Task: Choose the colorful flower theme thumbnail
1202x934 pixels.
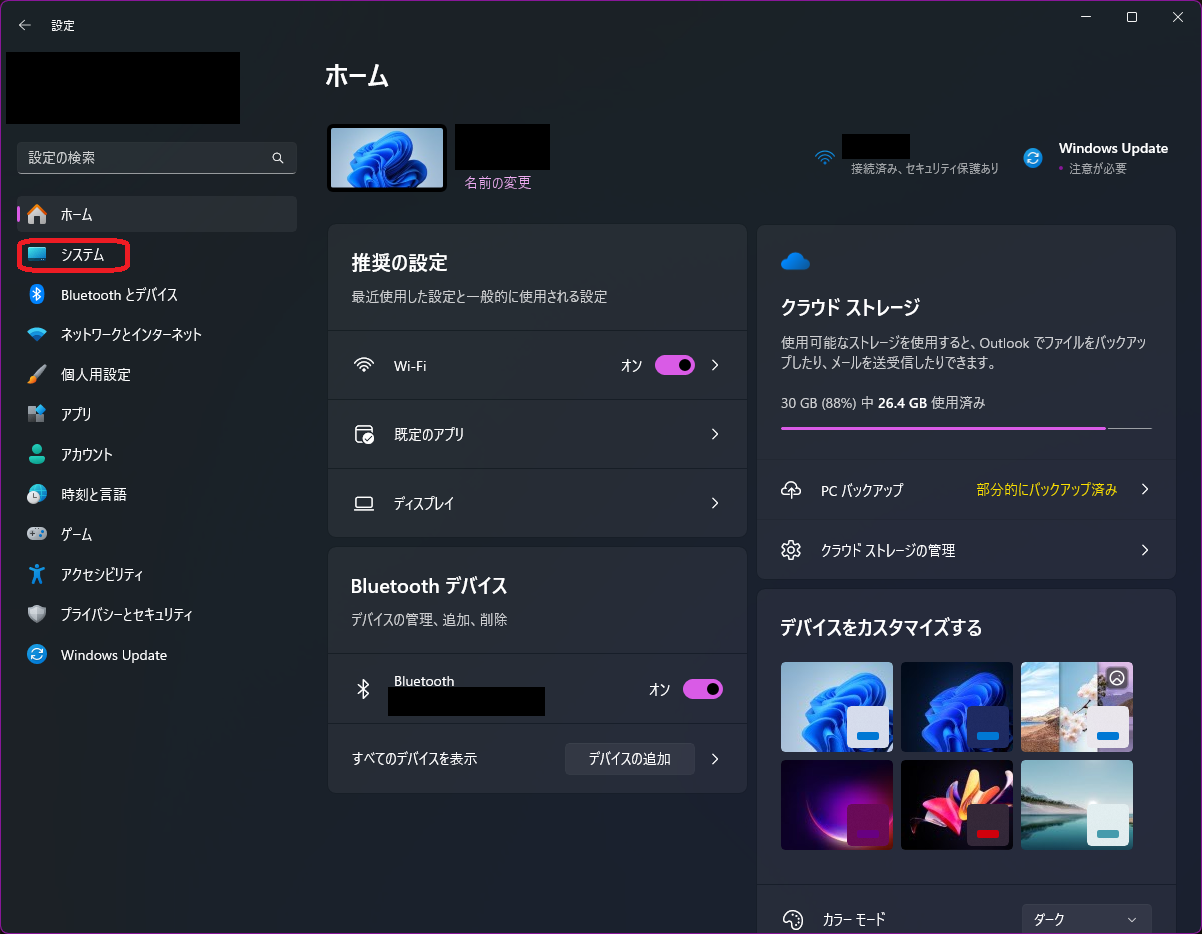Action: (x=956, y=805)
